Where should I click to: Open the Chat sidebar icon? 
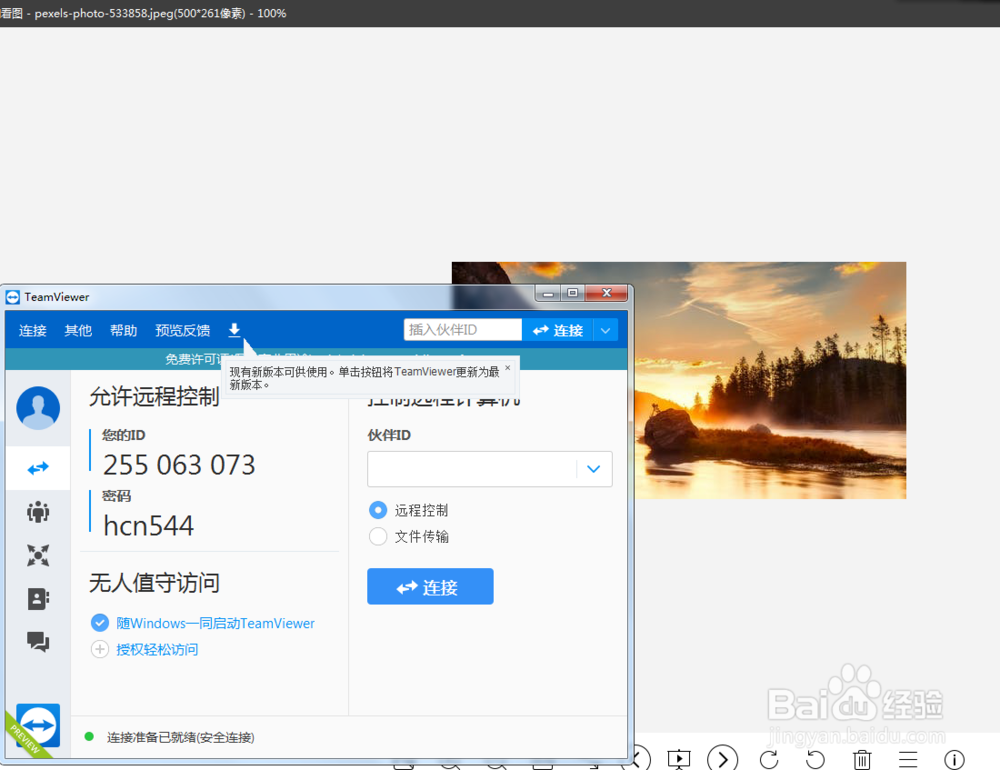[38, 642]
